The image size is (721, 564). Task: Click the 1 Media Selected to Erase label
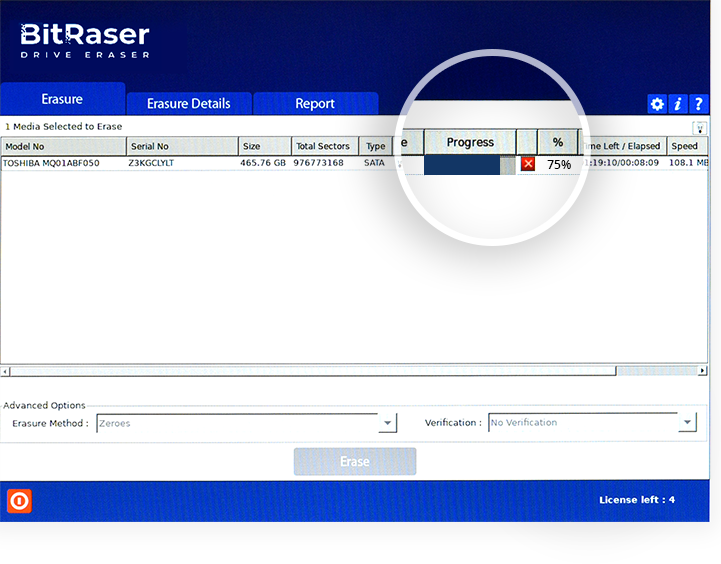tap(63, 126)
